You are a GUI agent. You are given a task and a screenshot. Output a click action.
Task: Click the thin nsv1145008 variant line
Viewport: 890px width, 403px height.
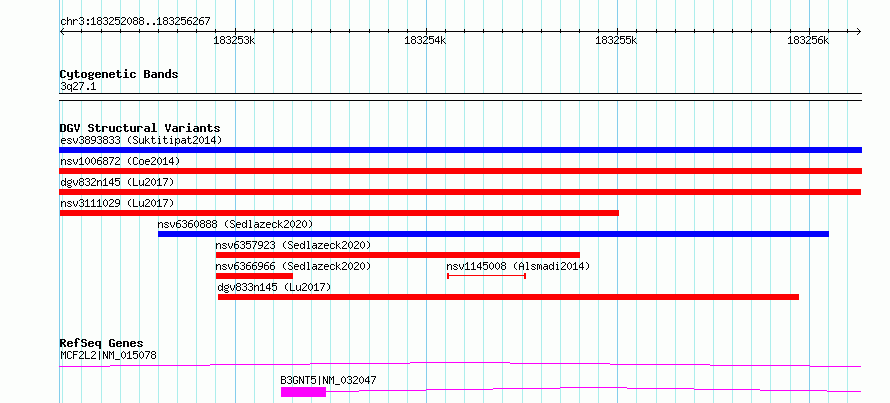tap(486, 276)
